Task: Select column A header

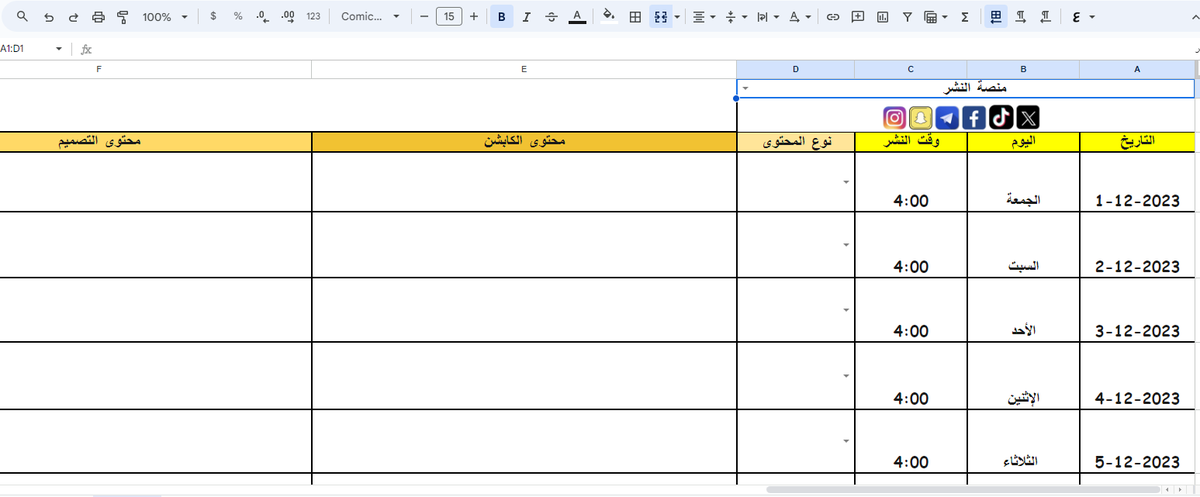Action: [x=1137, y=69]
